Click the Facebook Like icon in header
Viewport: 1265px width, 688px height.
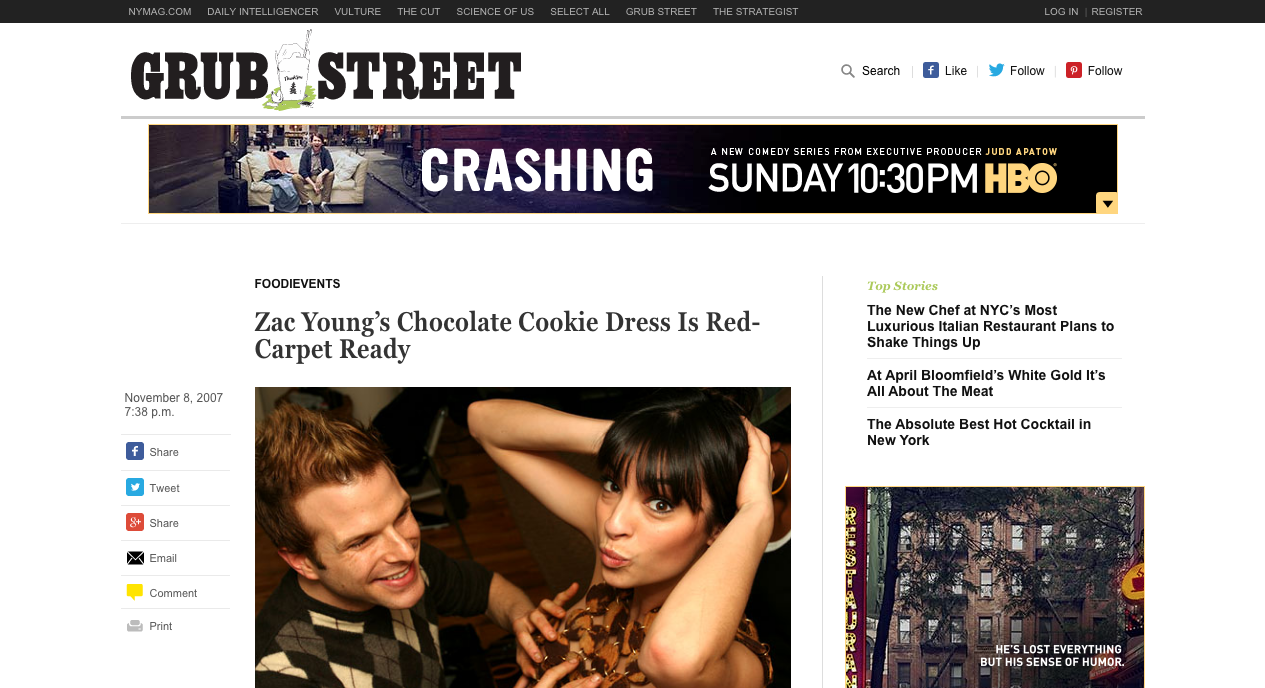pyautogui.click(x=931, y=70)
